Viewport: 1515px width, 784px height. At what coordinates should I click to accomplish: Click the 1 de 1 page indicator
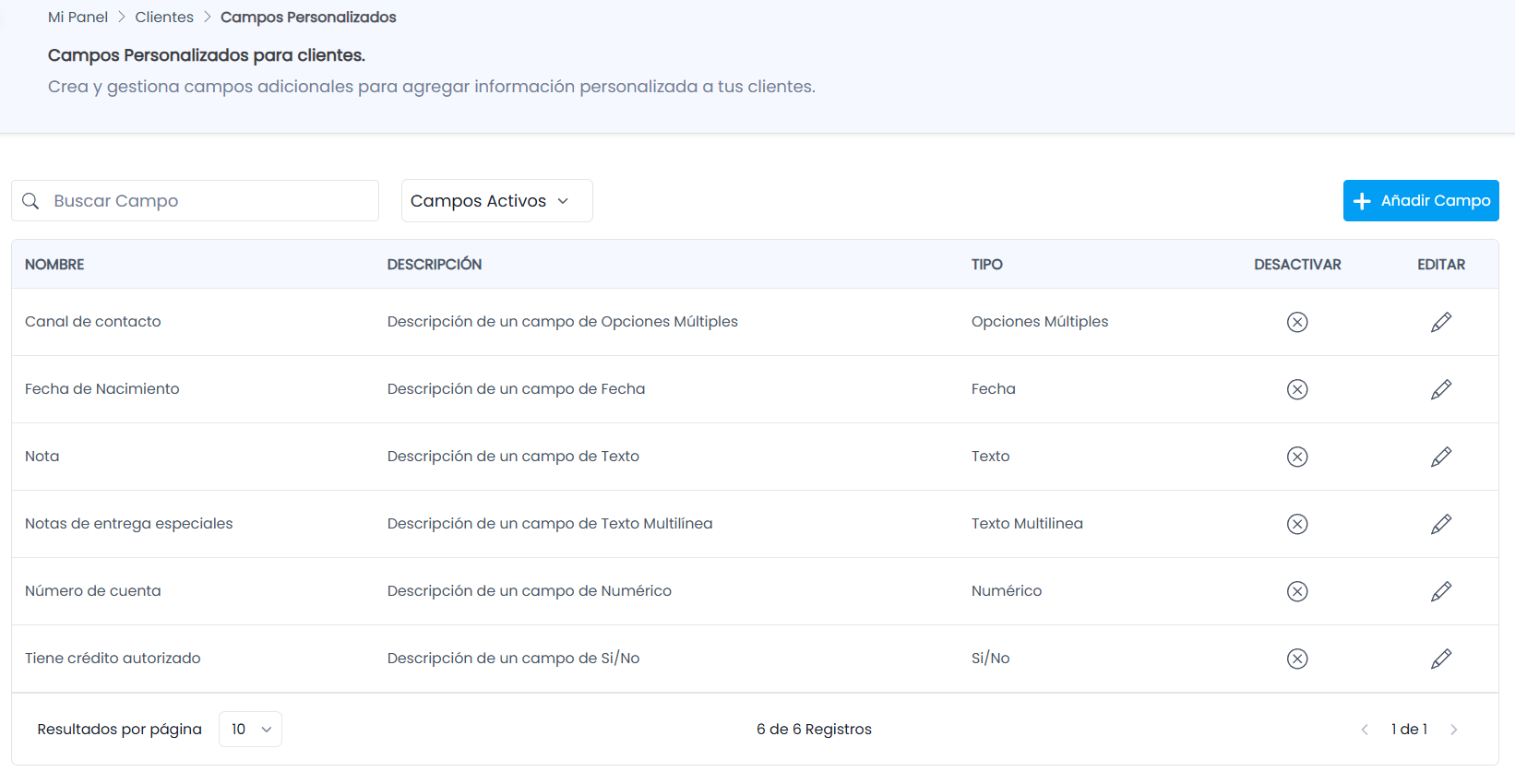coord(1409,730)
